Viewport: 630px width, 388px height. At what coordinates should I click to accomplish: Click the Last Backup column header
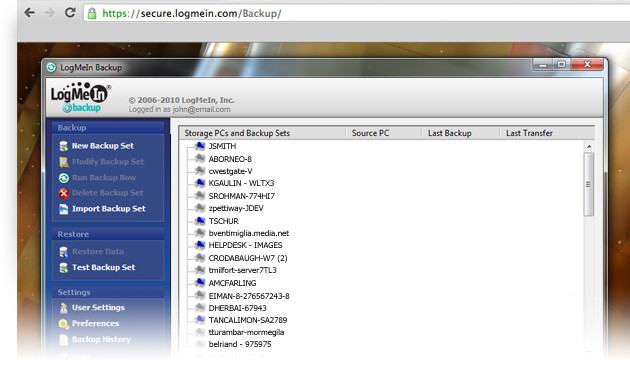coord(450,133)
